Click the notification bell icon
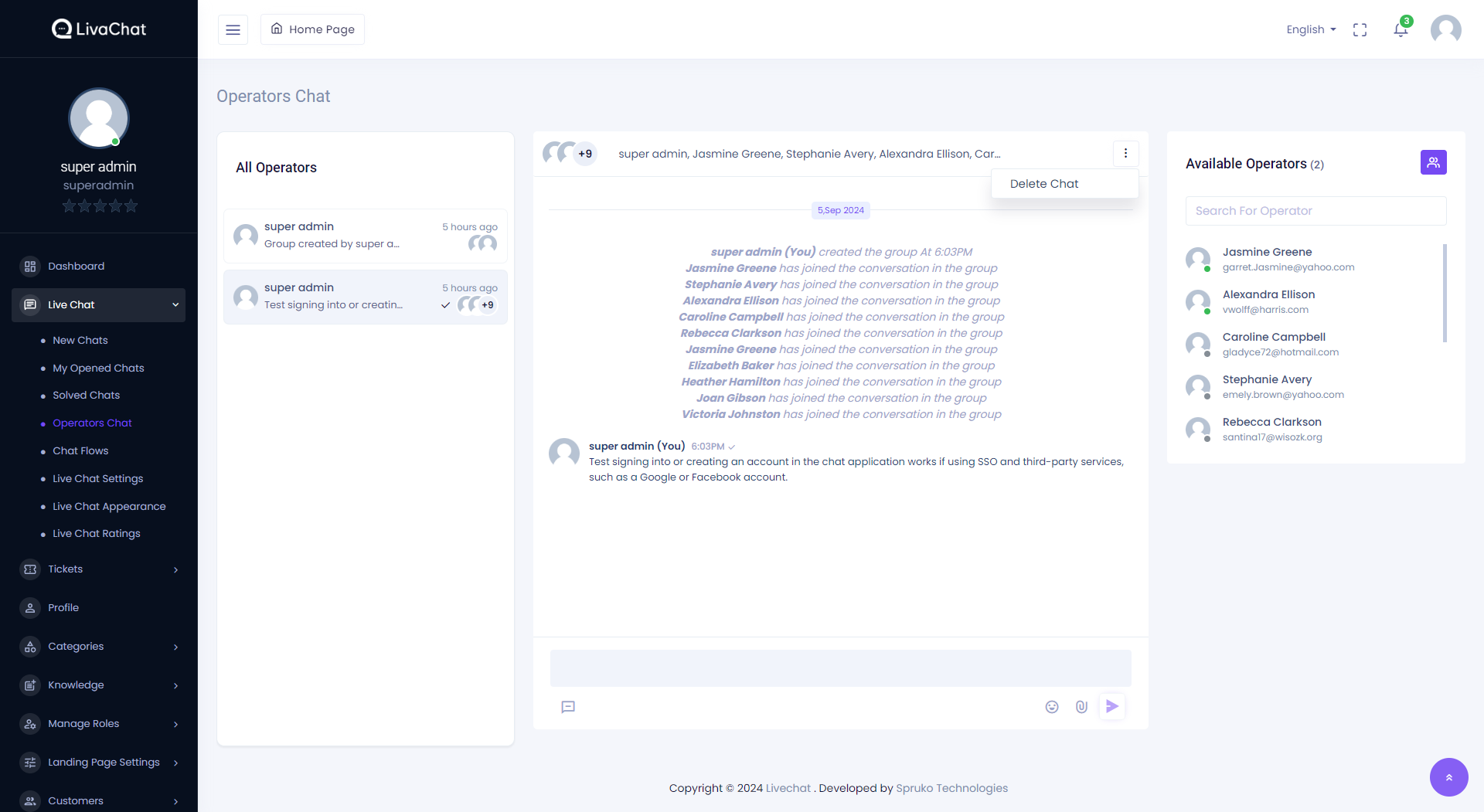This screenshot has width=1484, height=812. point(1399,29)
